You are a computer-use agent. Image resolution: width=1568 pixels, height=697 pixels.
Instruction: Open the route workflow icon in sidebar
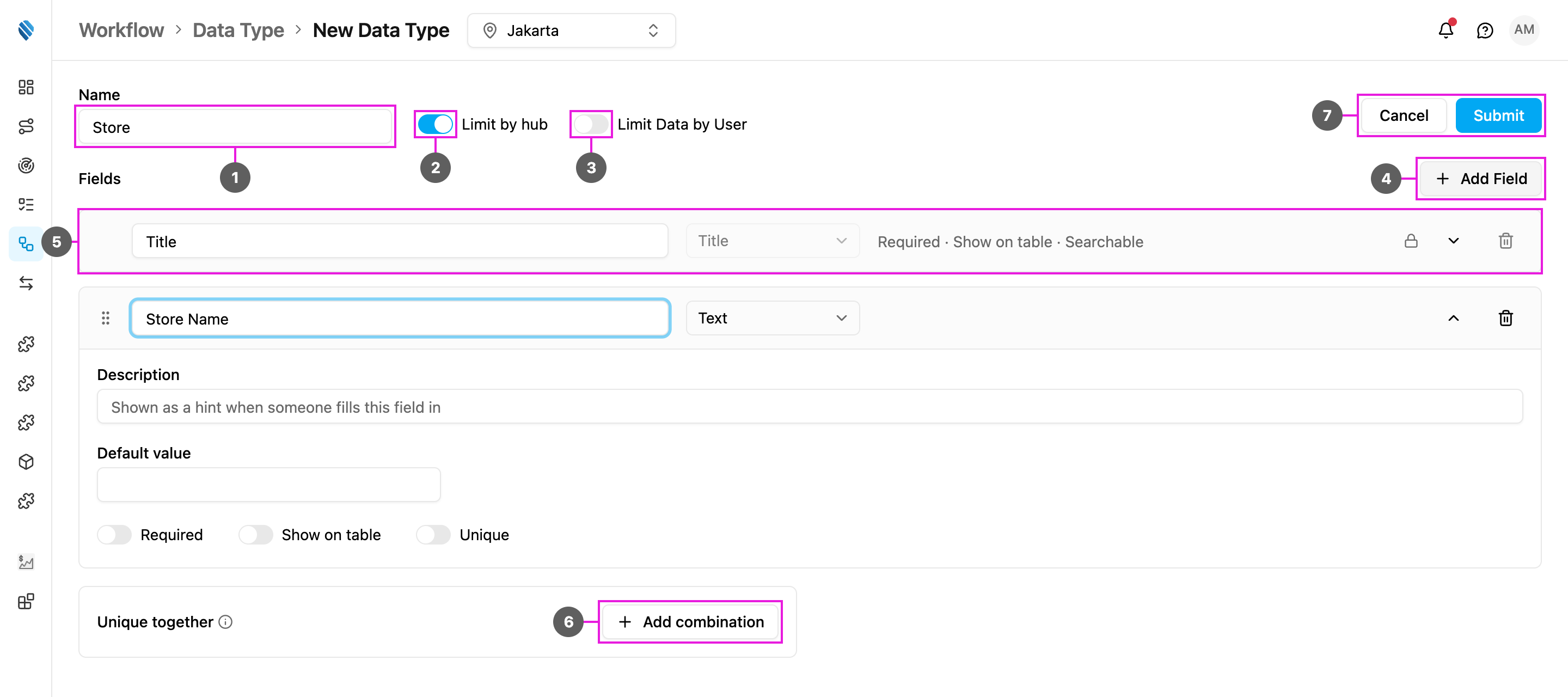point(26,126)
